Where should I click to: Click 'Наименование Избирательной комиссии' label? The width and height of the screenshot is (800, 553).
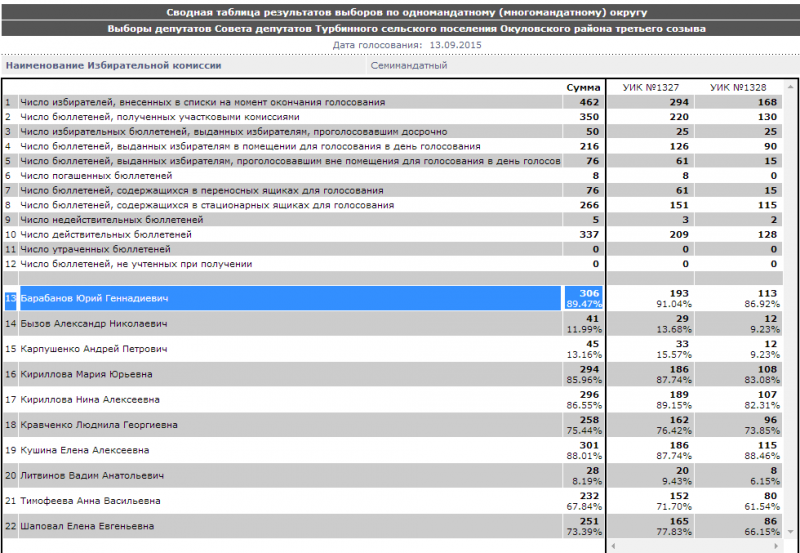[113, 65]
